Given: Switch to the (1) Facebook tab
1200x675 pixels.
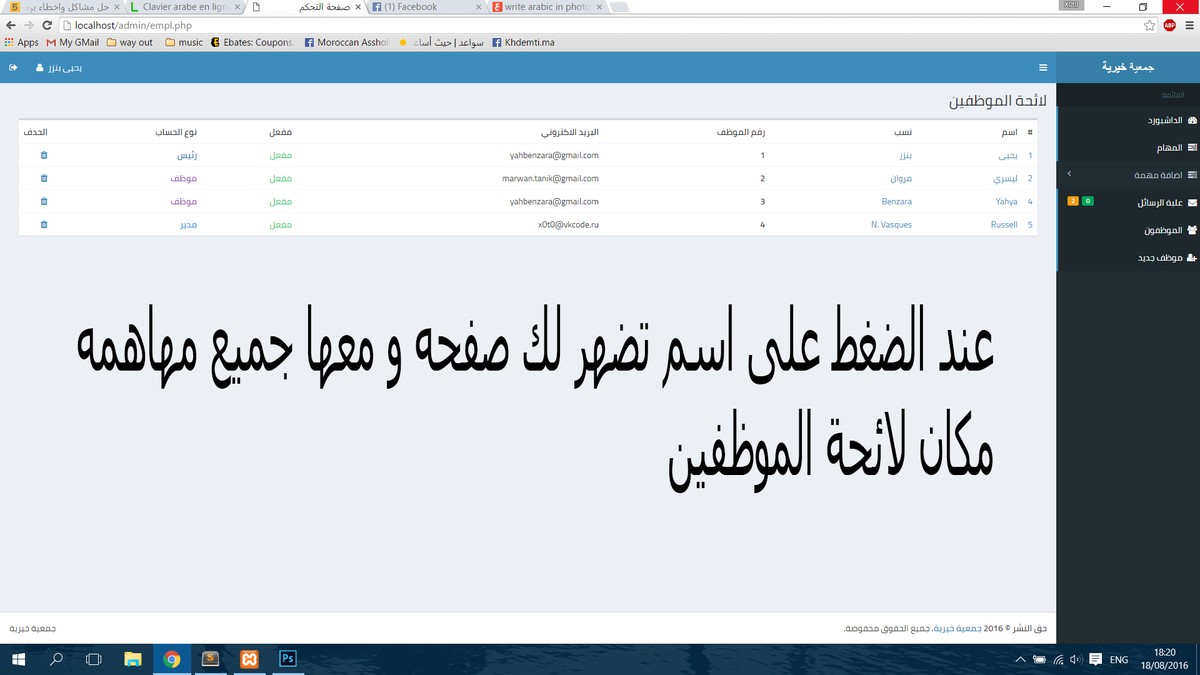Looking at the screenshot, I should tap(425, 7).
